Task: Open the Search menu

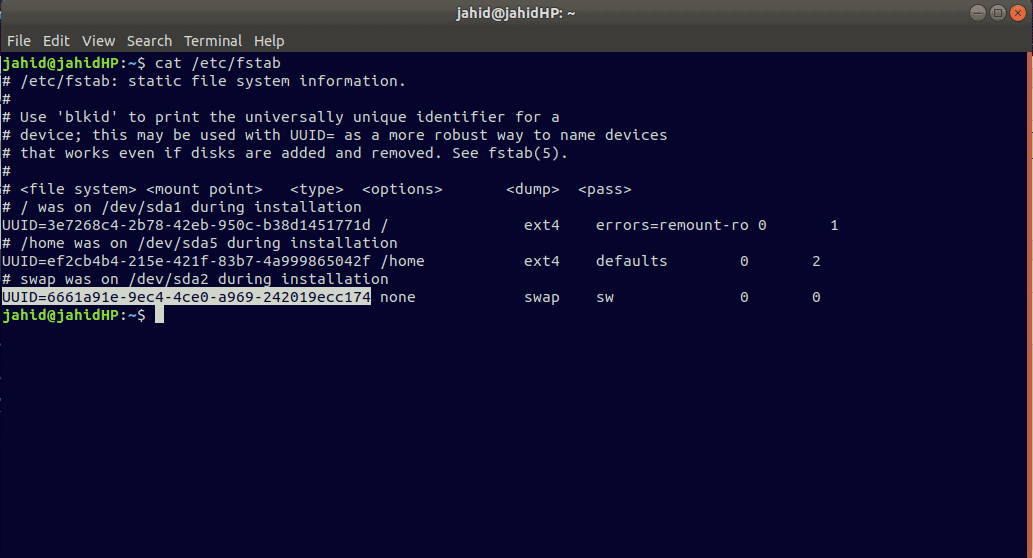Action: (x=149, y=41)
